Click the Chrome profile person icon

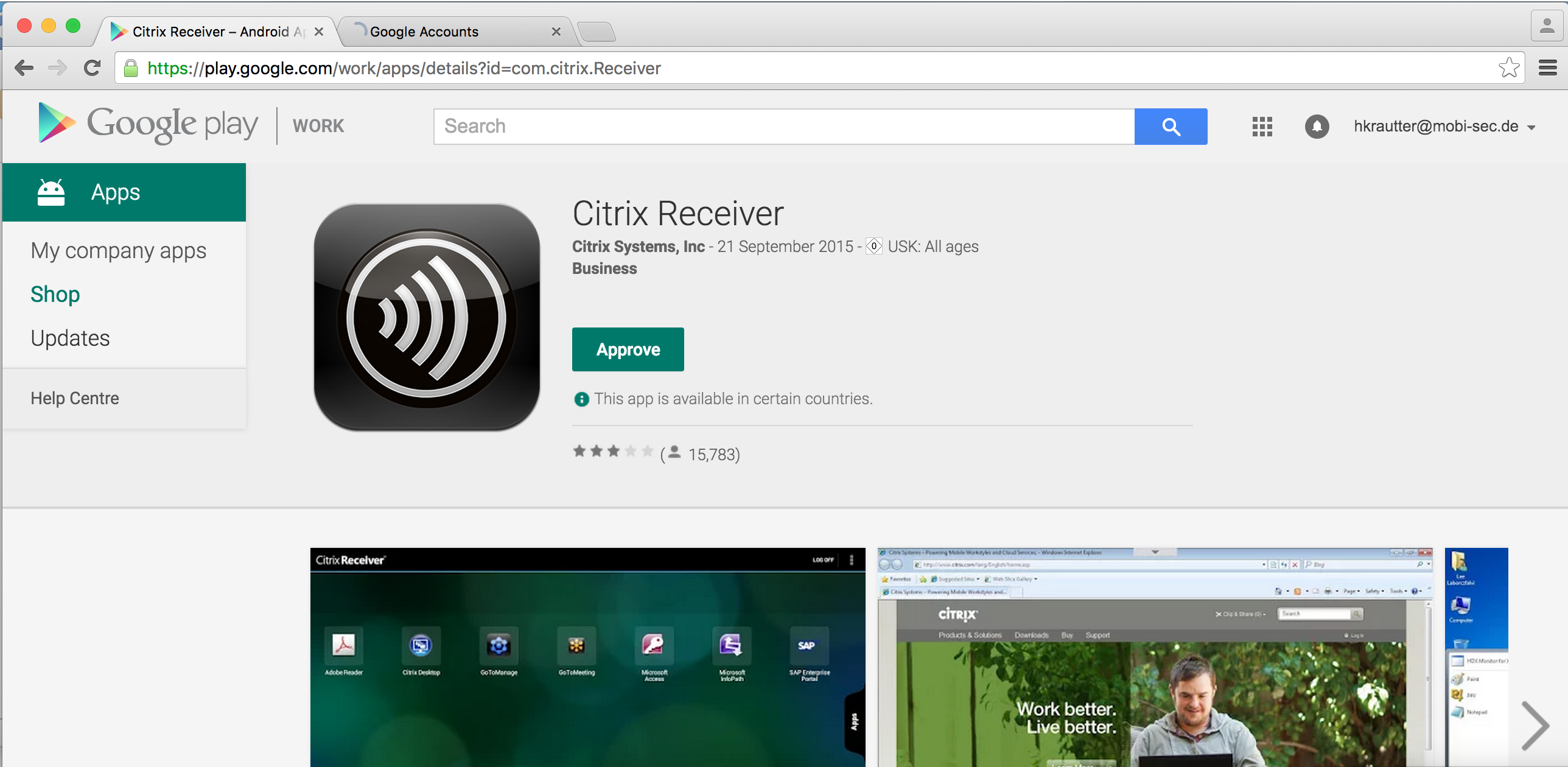pyautogui.click(x=1546, y=26)
